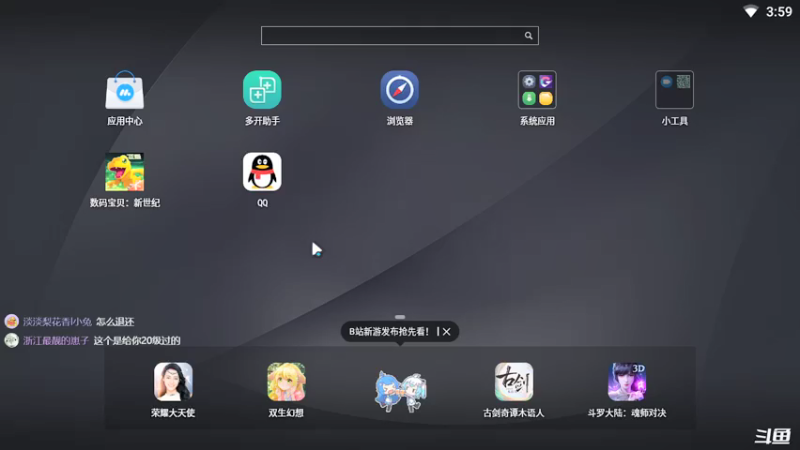Screen dimensions: 800x450
Task: Close the B站新游发布抢先看 tooltip
Action: click(447, 332)
